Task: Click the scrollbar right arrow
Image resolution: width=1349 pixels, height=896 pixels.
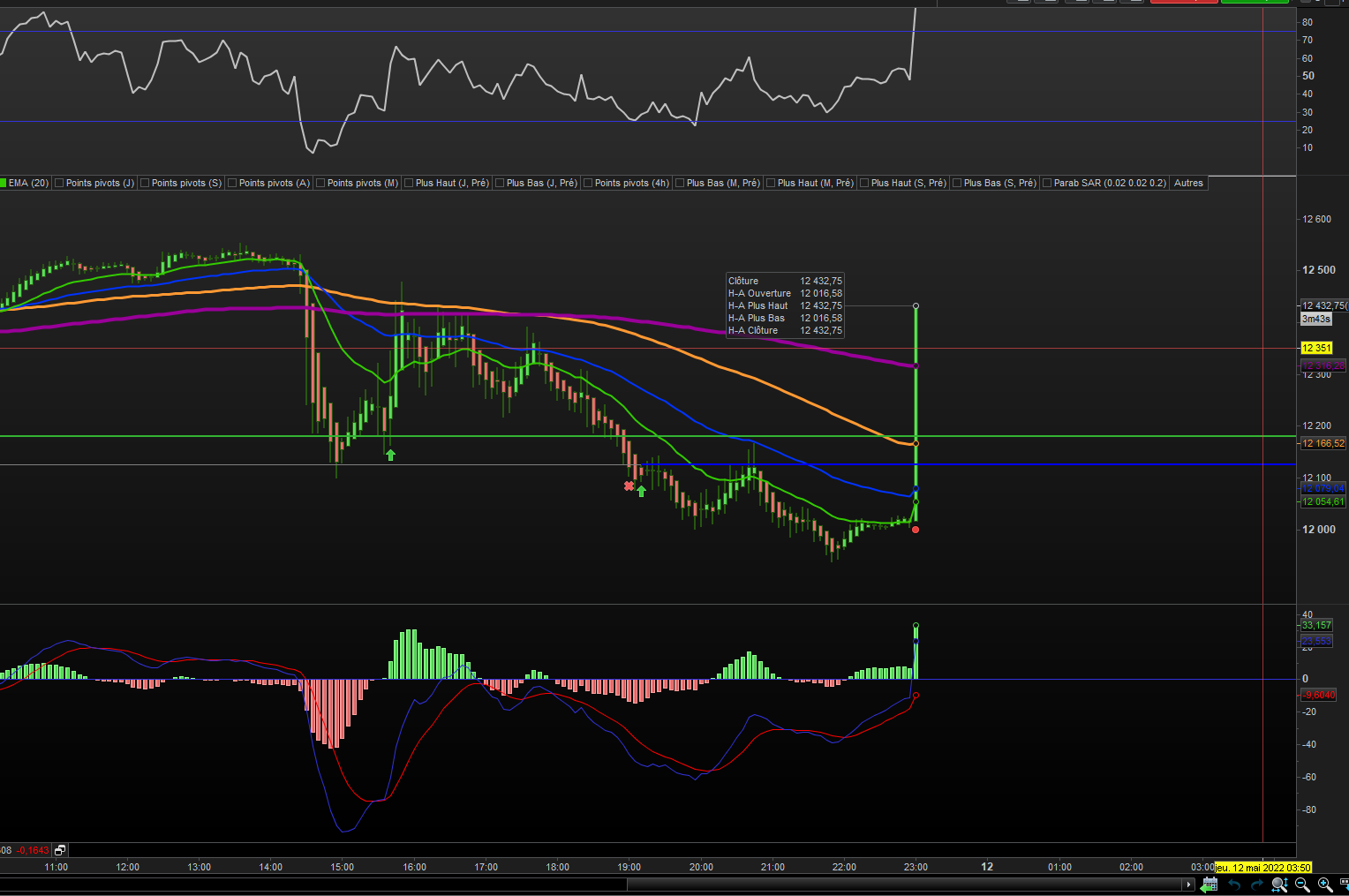Action: pos(1189,885)
